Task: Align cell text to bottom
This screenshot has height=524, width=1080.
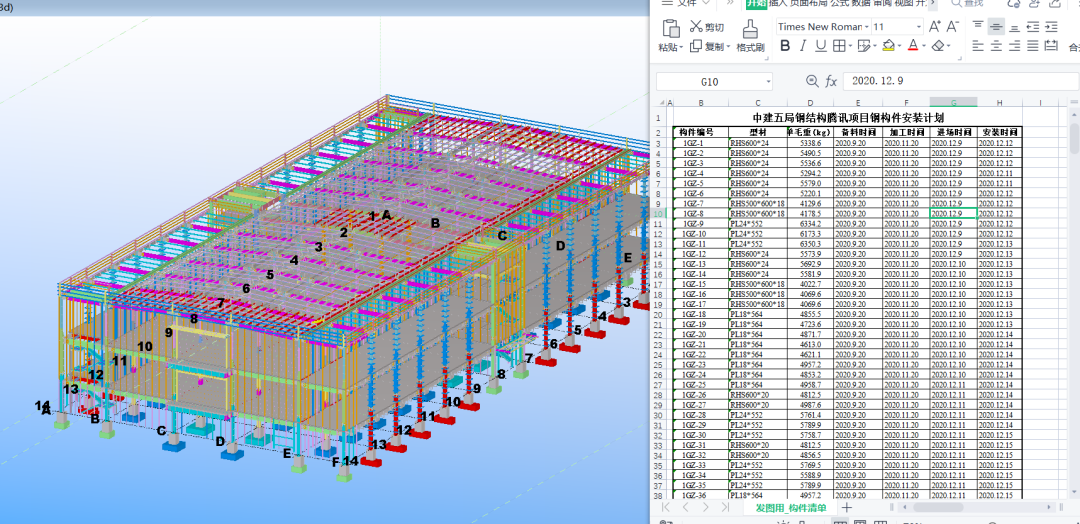Action: [x=1014, y=27]
